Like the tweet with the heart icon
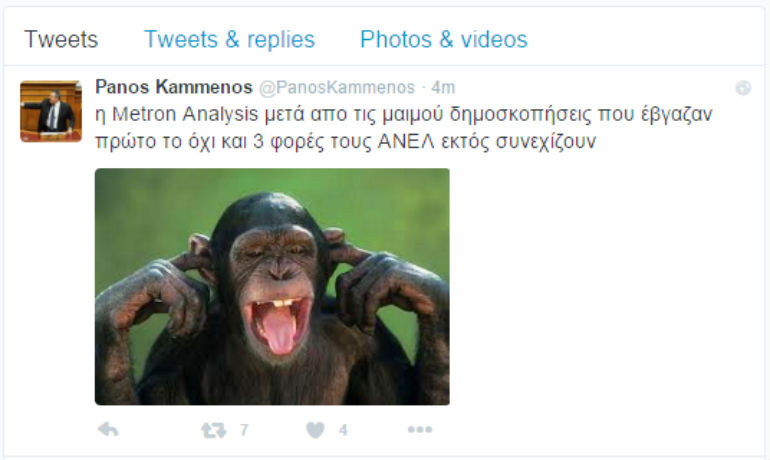This screenshot has height=460, width=770. pyautogui.click(x=315, y=431)
